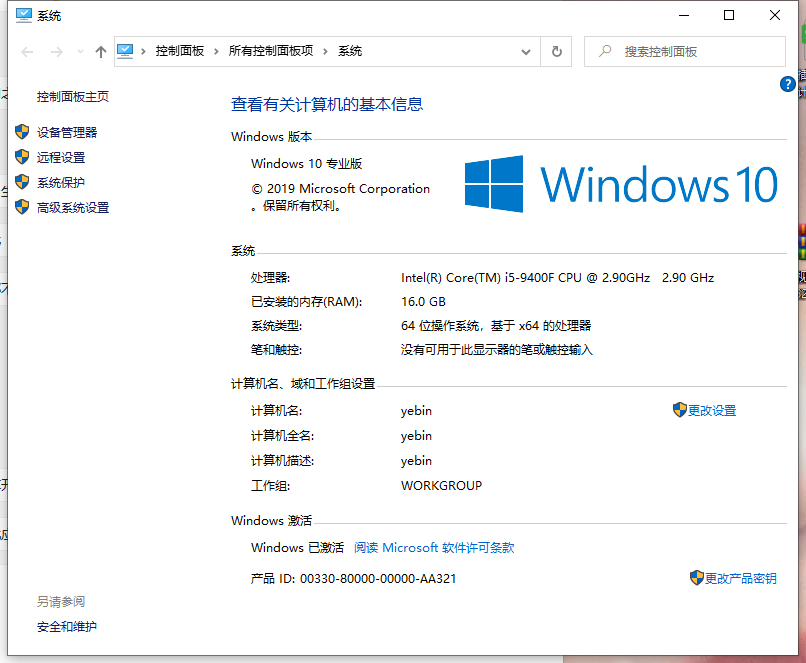Click the 更改产品密钥 link
Screen dimensions: 806x663
[x=742, y=578]
